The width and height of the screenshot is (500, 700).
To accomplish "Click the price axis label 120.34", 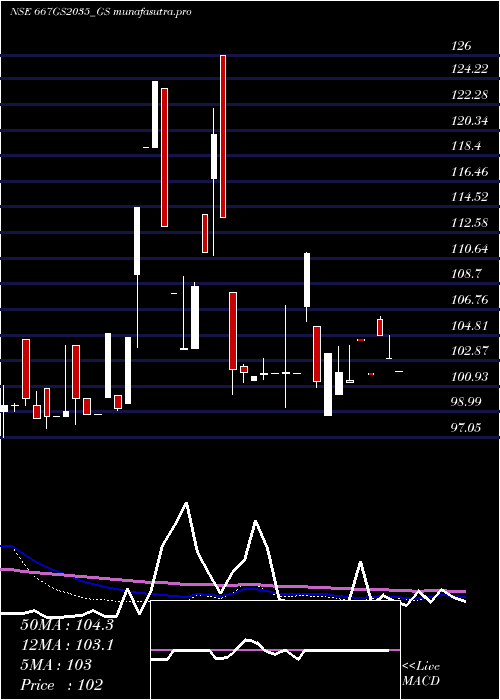I will point(470,121).
